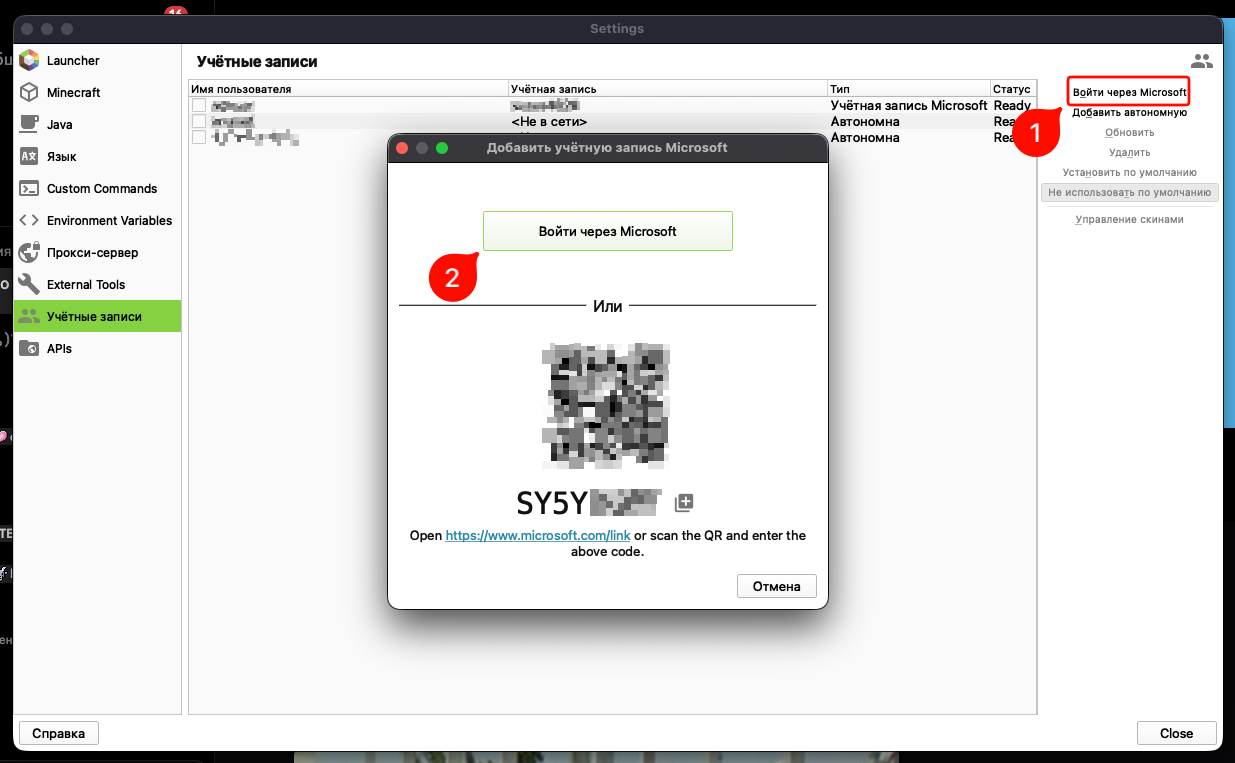This screenshot has height=763, width=1235.
Task: Open the microsoft.com/link hyperlink
Action: [537, 535]
